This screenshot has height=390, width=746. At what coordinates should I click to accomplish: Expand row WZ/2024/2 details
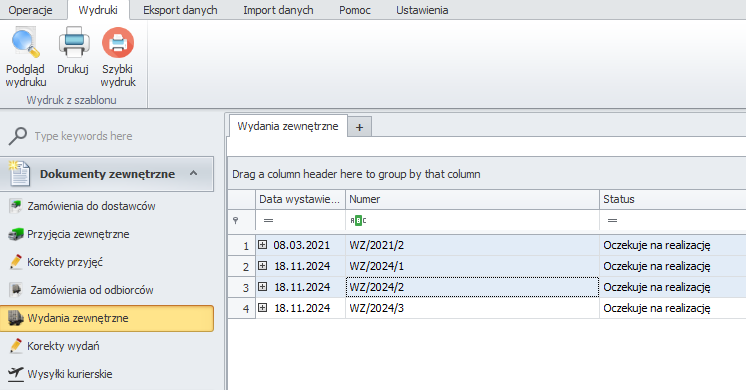[262, 286]
